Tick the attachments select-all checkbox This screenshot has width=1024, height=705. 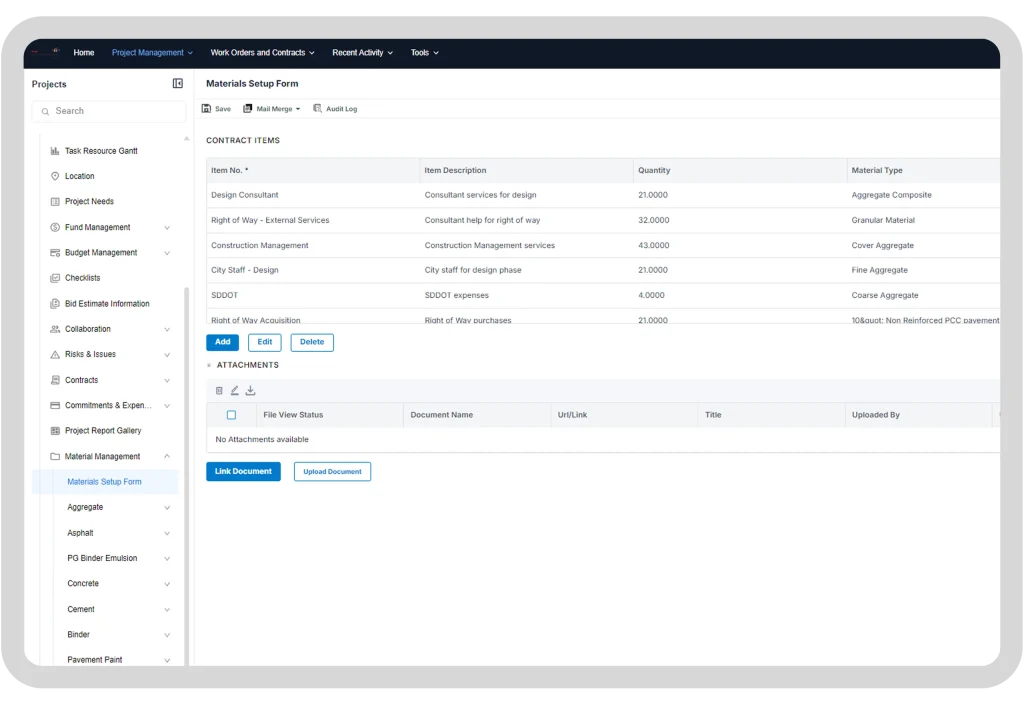(x=231, y=415)
